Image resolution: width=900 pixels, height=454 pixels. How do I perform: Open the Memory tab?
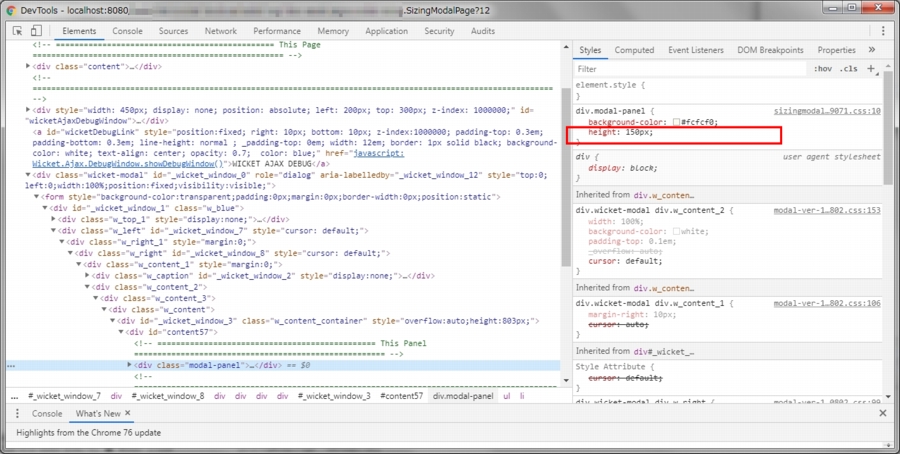[333, 31]
